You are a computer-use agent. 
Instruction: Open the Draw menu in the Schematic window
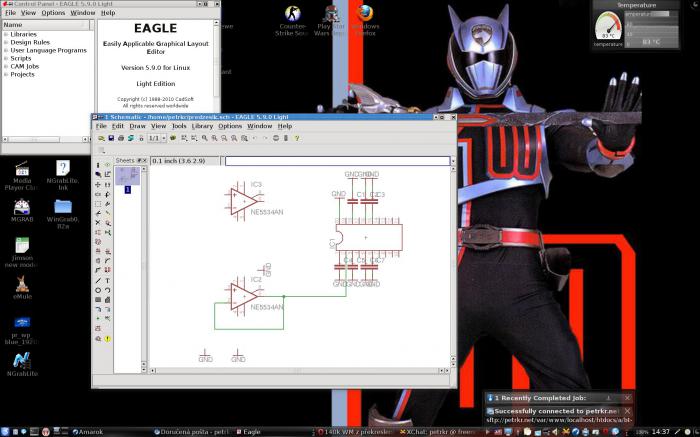coord(137,126)
